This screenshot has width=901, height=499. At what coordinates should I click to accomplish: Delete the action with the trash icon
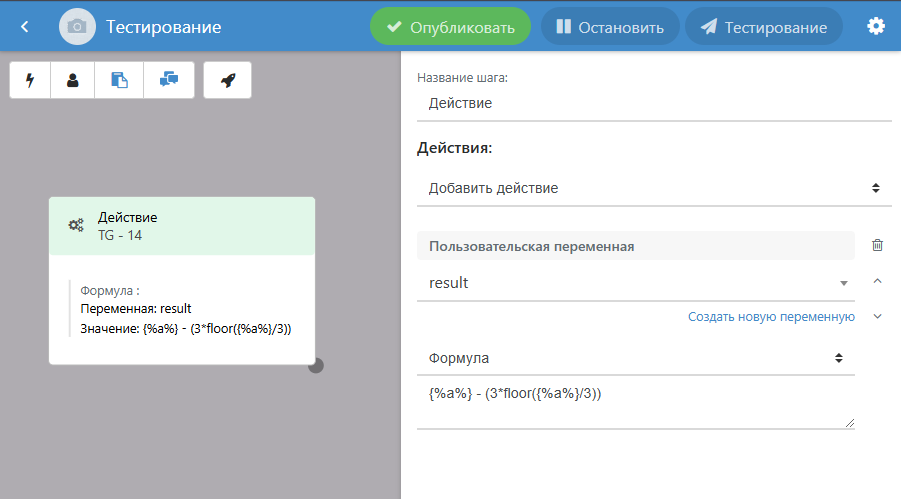coord(877,245)
